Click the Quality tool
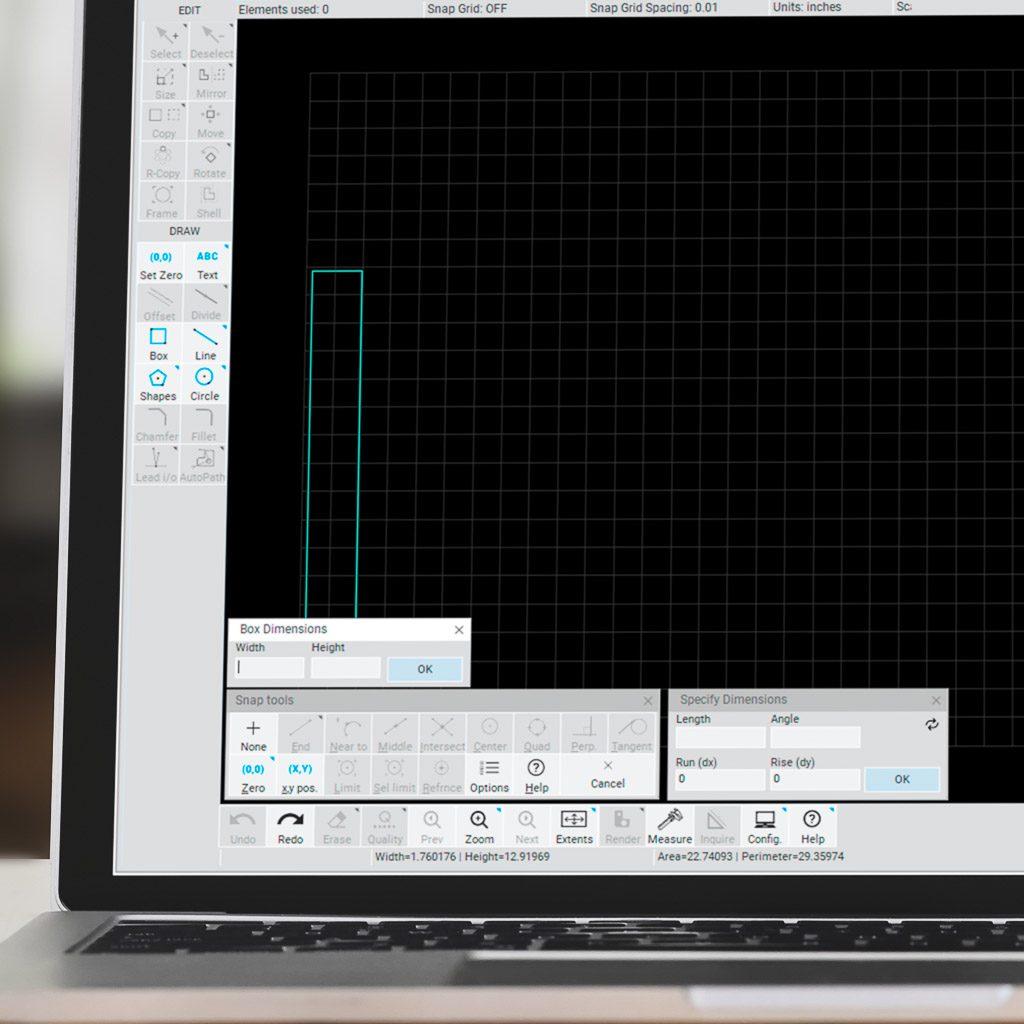1024x1024 pixels. click(x=385, y=827)
